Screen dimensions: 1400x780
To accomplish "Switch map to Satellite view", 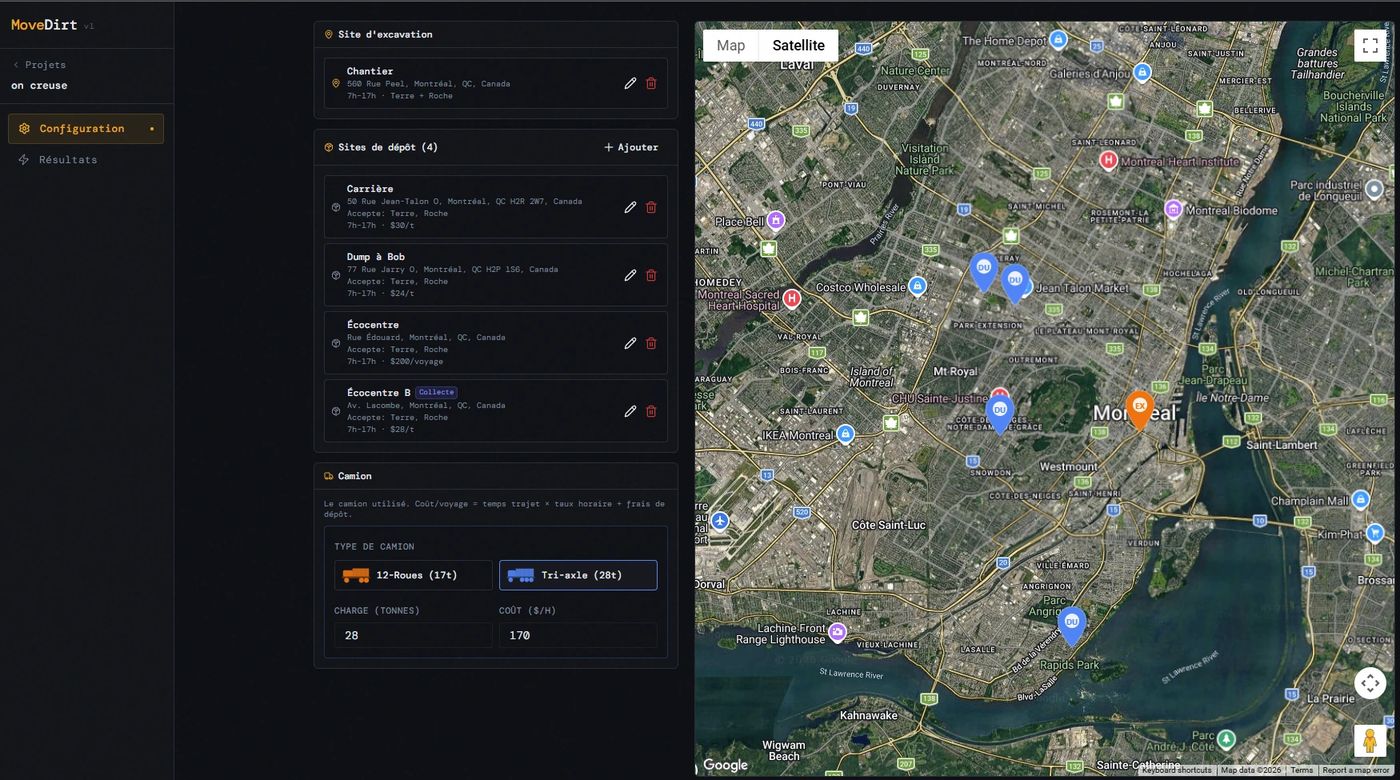I will click(799, 45).
